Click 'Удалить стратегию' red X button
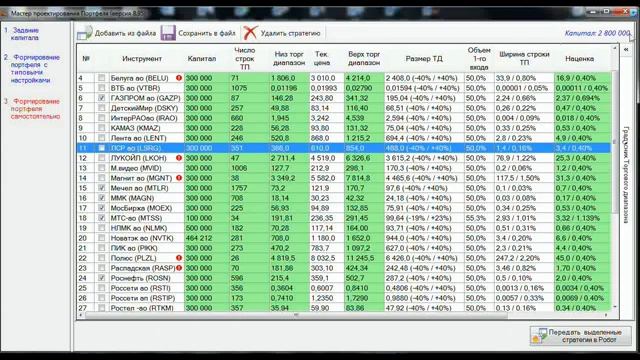The width and height of the screenshot is (640, 360). point(282,33)
